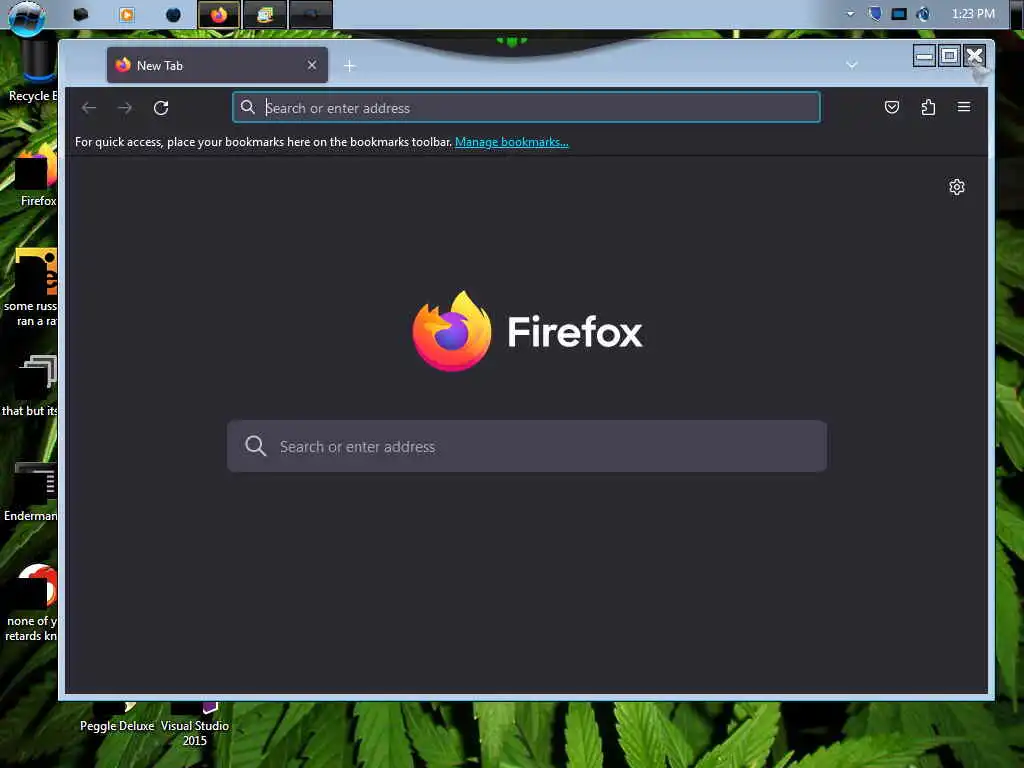Select the Enderman desktop icon
Viewport: 1024px width, 768px height.
click(31, 493)
